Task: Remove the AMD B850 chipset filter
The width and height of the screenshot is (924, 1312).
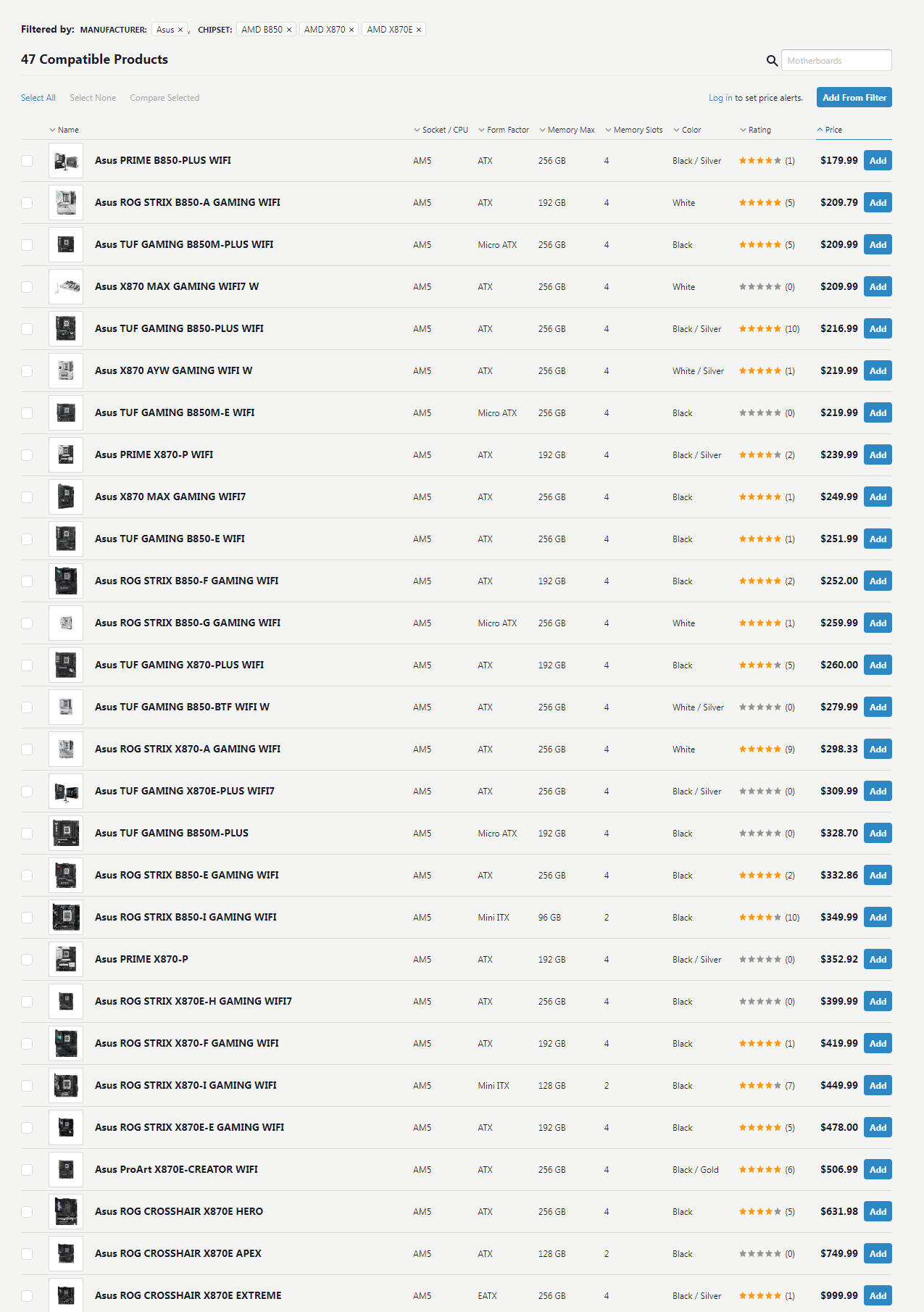Action: 289,30
